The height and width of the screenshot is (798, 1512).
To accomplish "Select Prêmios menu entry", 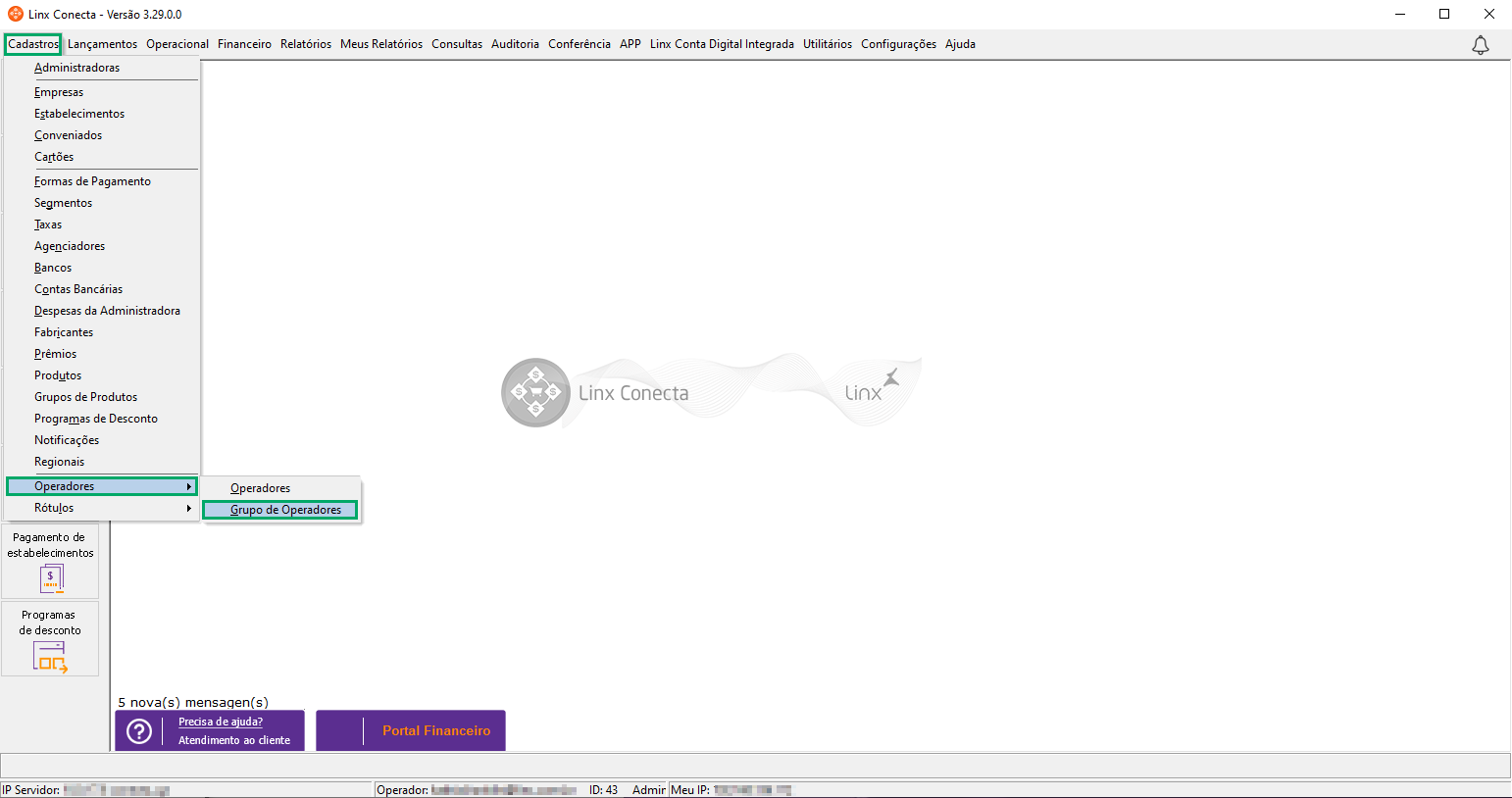I will click(102, 354).
